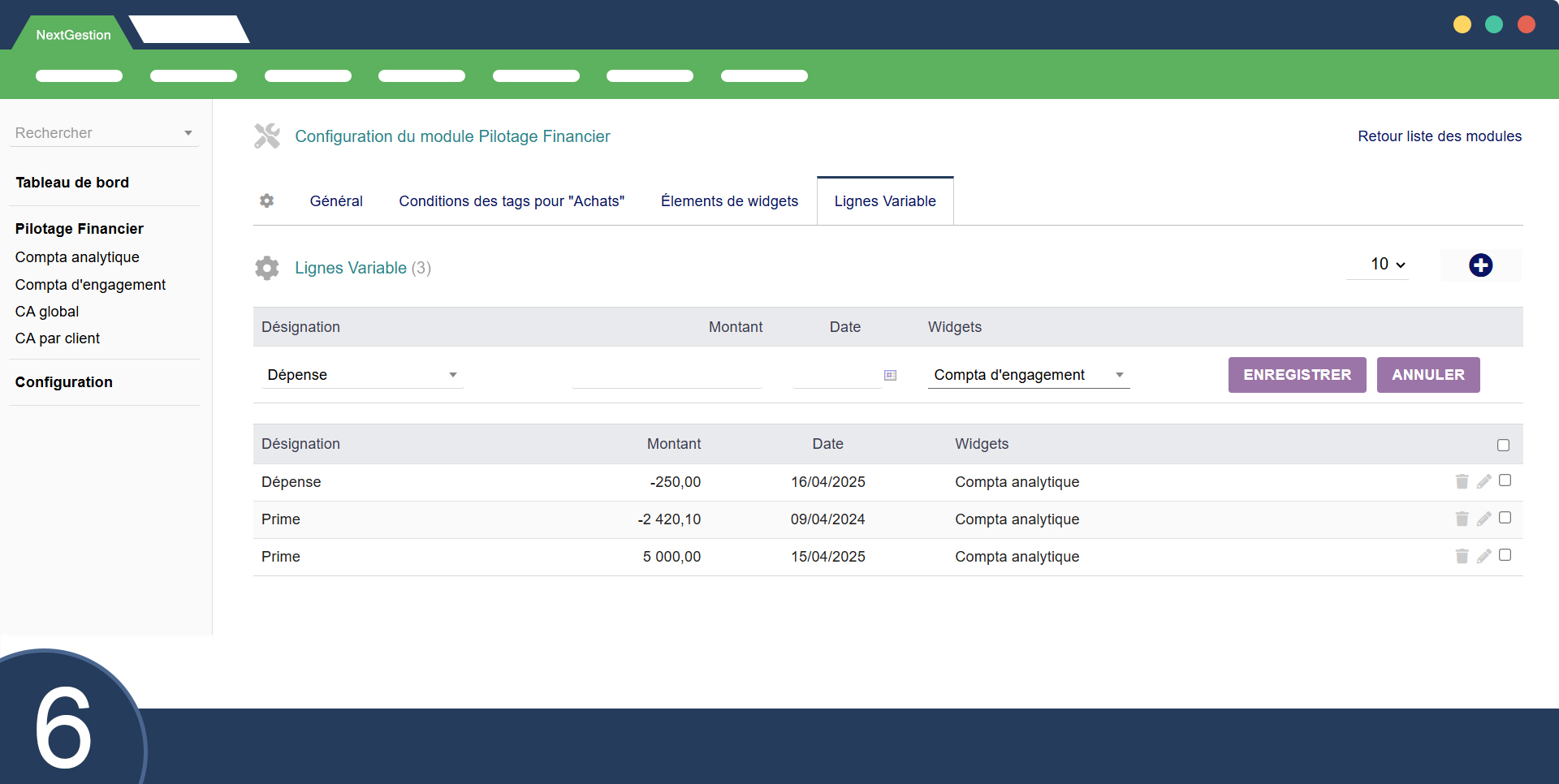Image resolution: width=1559 pixels, height=784 pixels.
Task: Check the box for the Dépense row
Action: (1505, 480)
